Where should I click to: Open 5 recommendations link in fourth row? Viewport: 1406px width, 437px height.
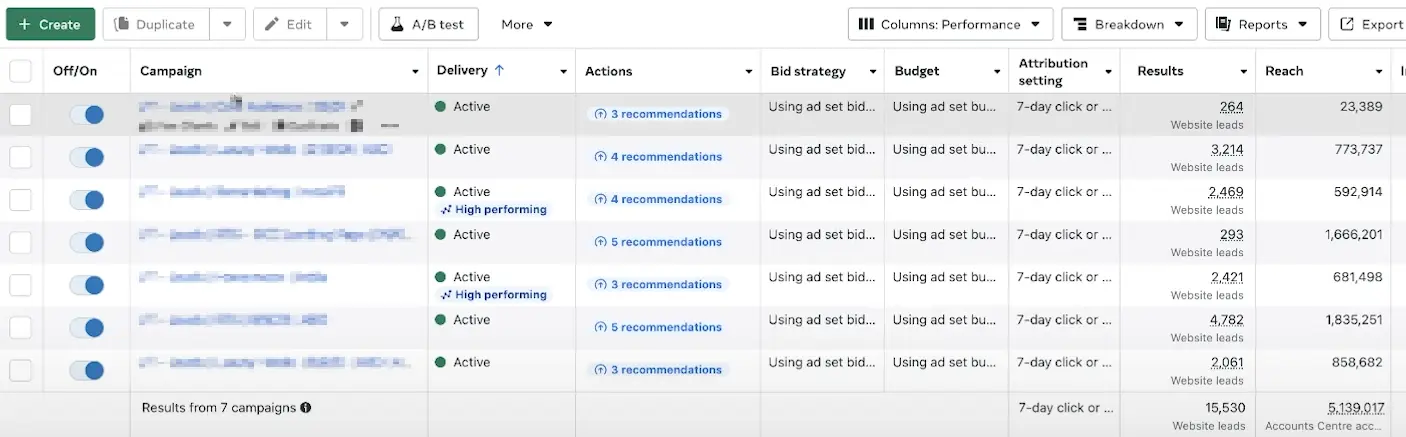(x=658, y=242)
